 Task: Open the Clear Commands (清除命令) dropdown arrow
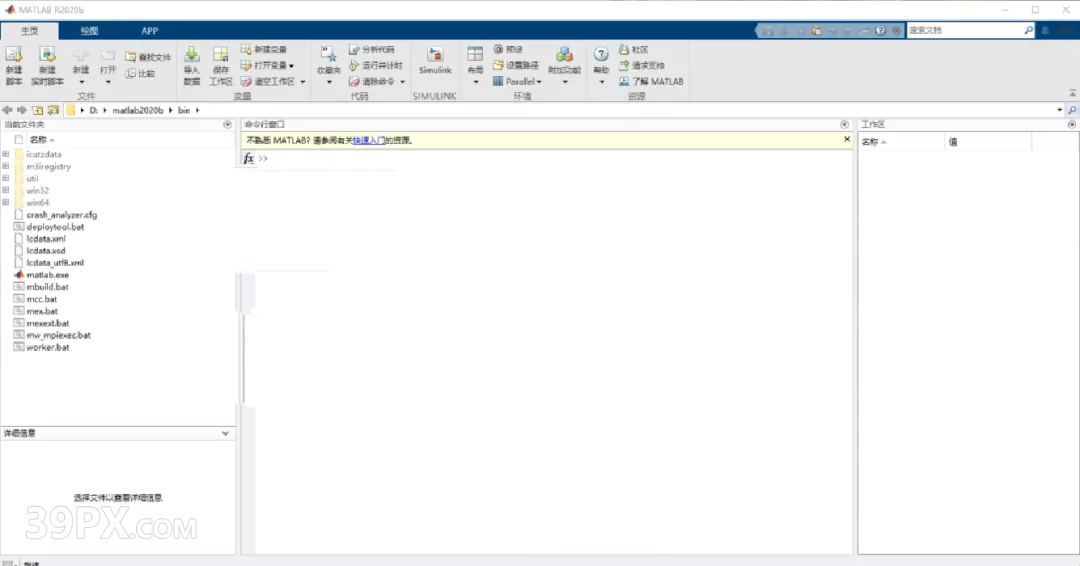(402, 81)
